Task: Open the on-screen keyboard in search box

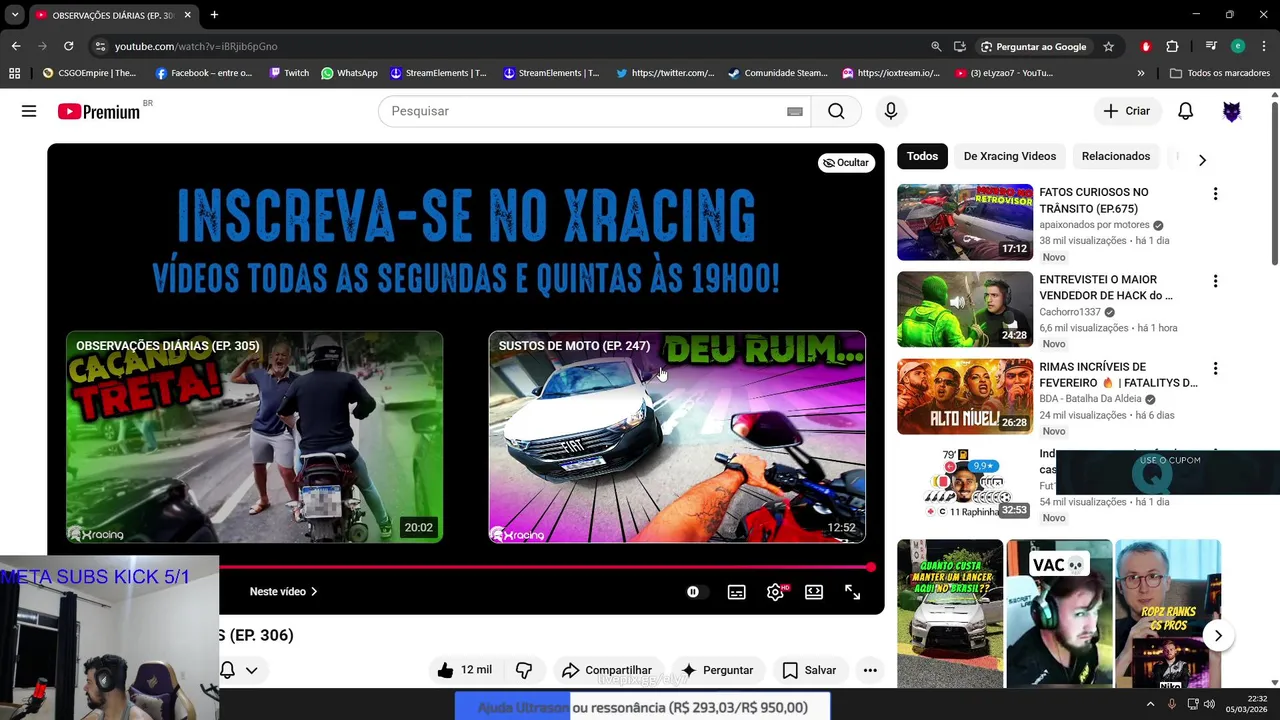Action: point(795,111)
